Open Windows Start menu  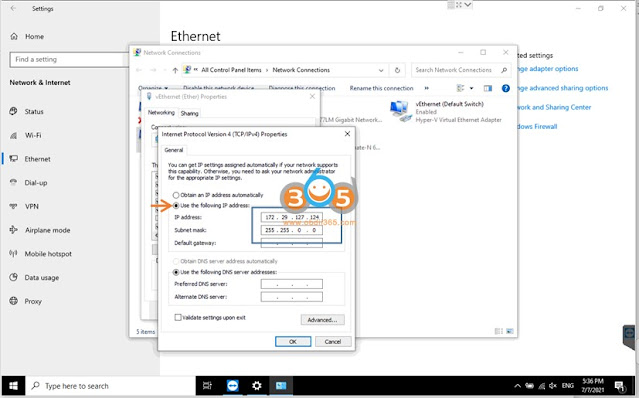[x=13, y=386]
